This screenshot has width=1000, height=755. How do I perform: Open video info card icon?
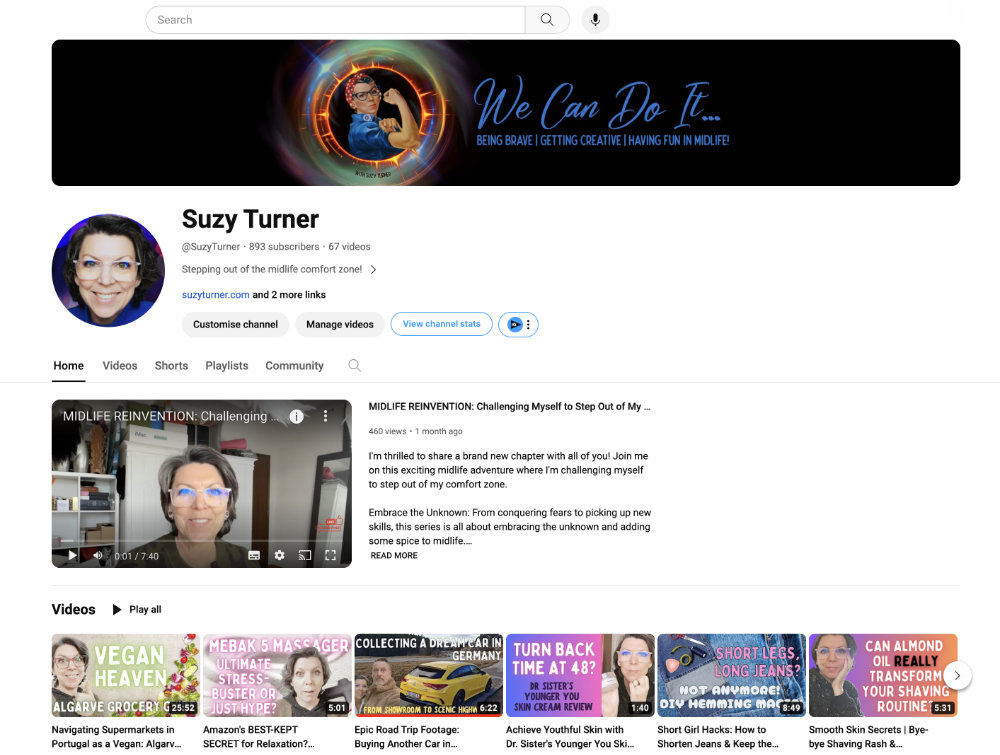tap(297, 416)
